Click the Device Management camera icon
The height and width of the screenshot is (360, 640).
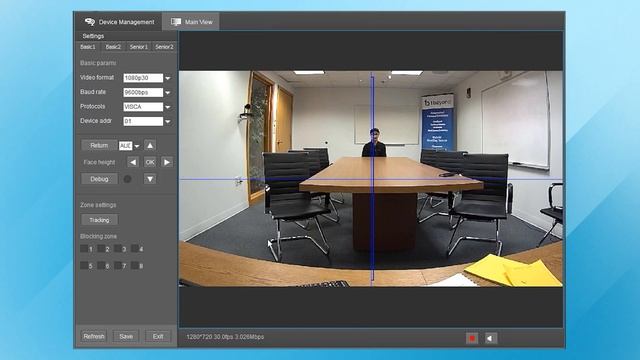pos(89,22)
